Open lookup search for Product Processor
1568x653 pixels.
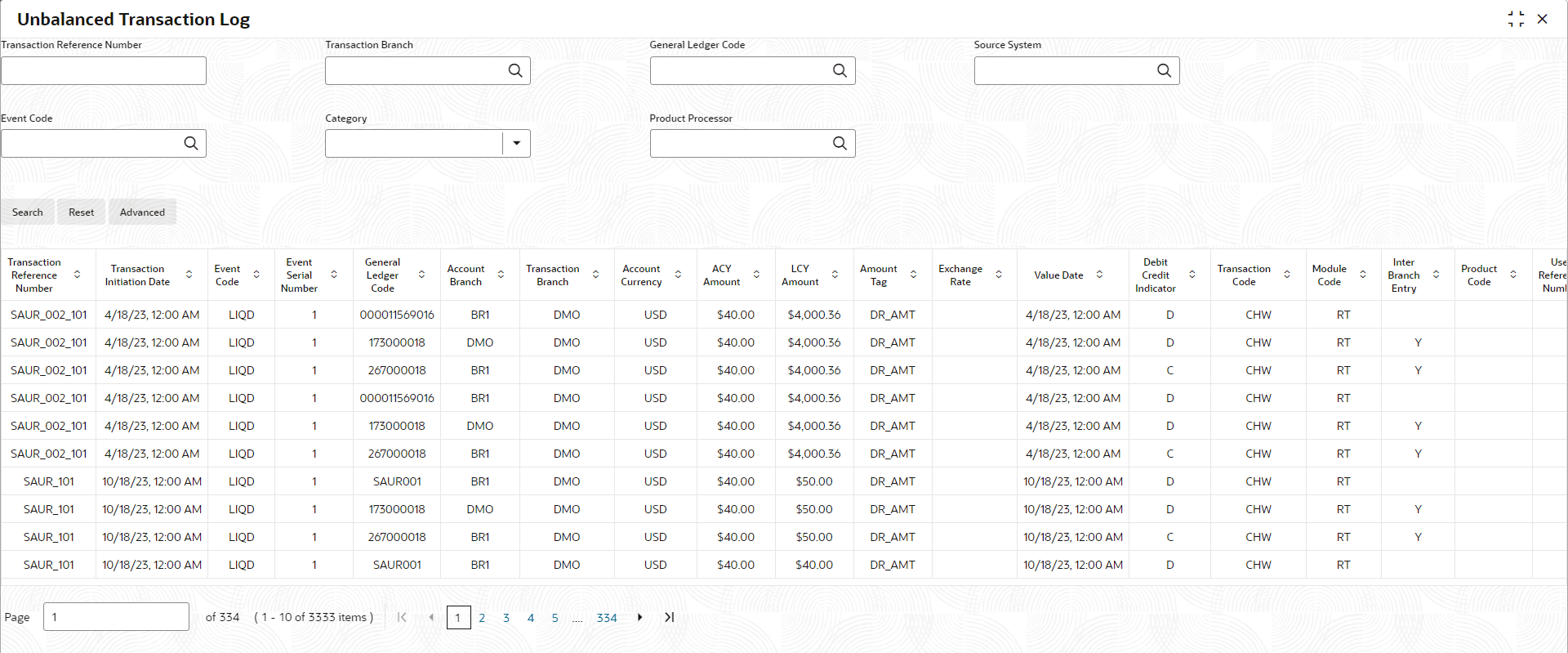coord(840,143)
